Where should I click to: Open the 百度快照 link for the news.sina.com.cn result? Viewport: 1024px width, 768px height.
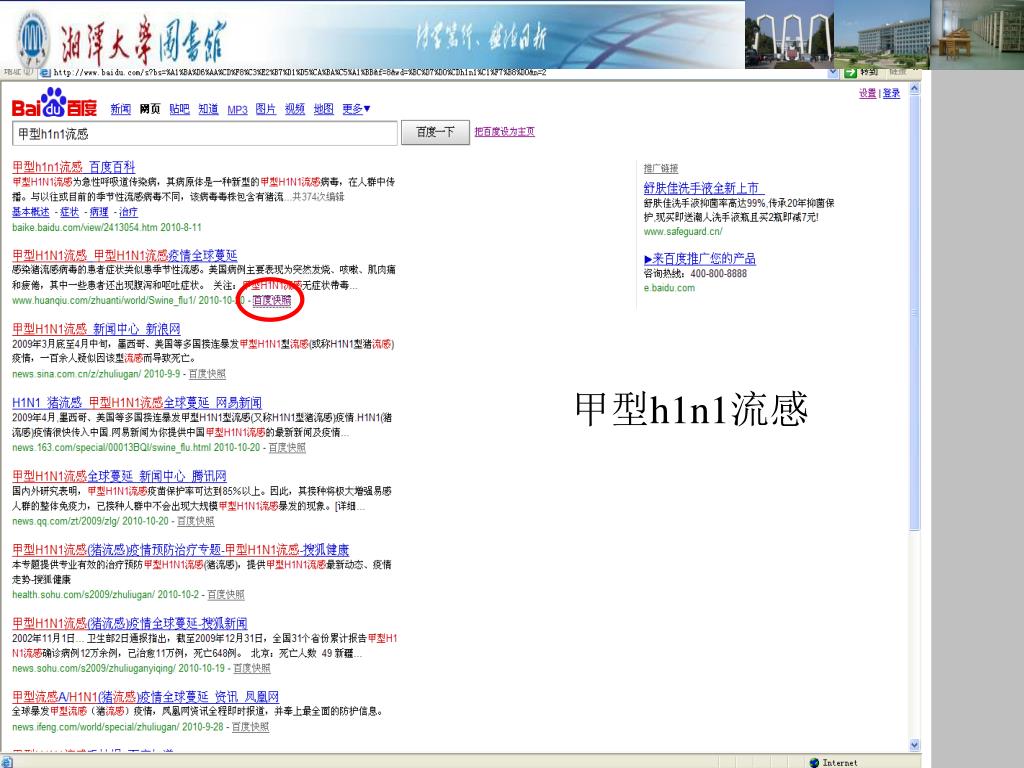(x=207, y=374)
